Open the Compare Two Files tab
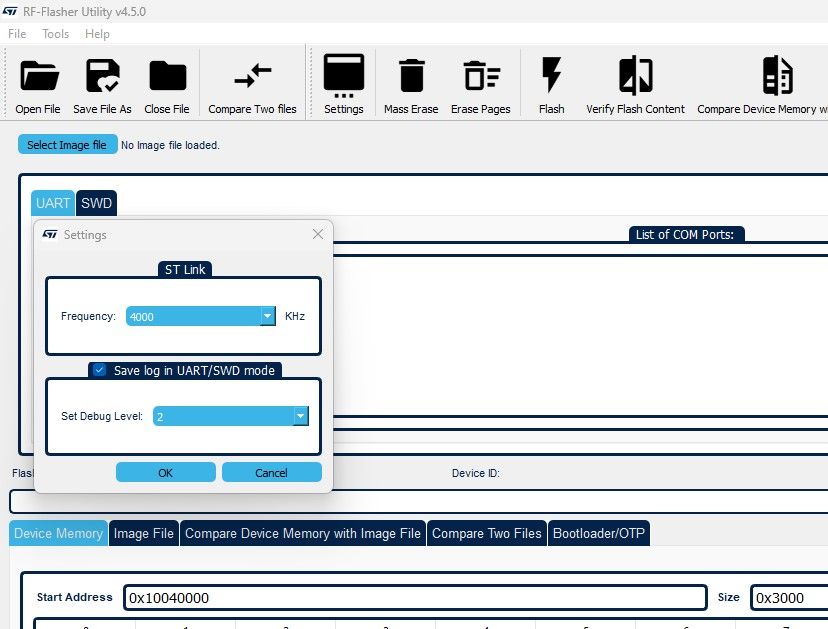Viewport: 828px width, 629px height. click(x=486, y=533)
